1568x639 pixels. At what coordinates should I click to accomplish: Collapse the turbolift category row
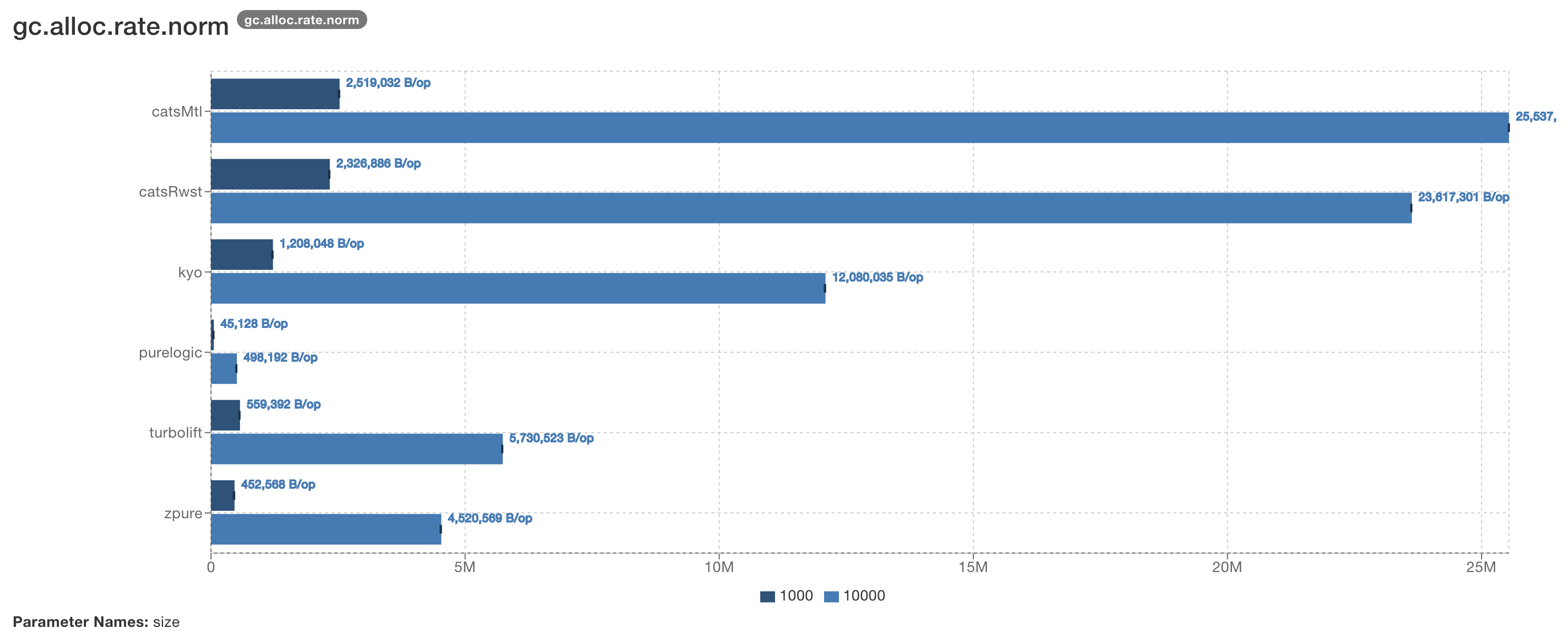click(x=177, y=432)
